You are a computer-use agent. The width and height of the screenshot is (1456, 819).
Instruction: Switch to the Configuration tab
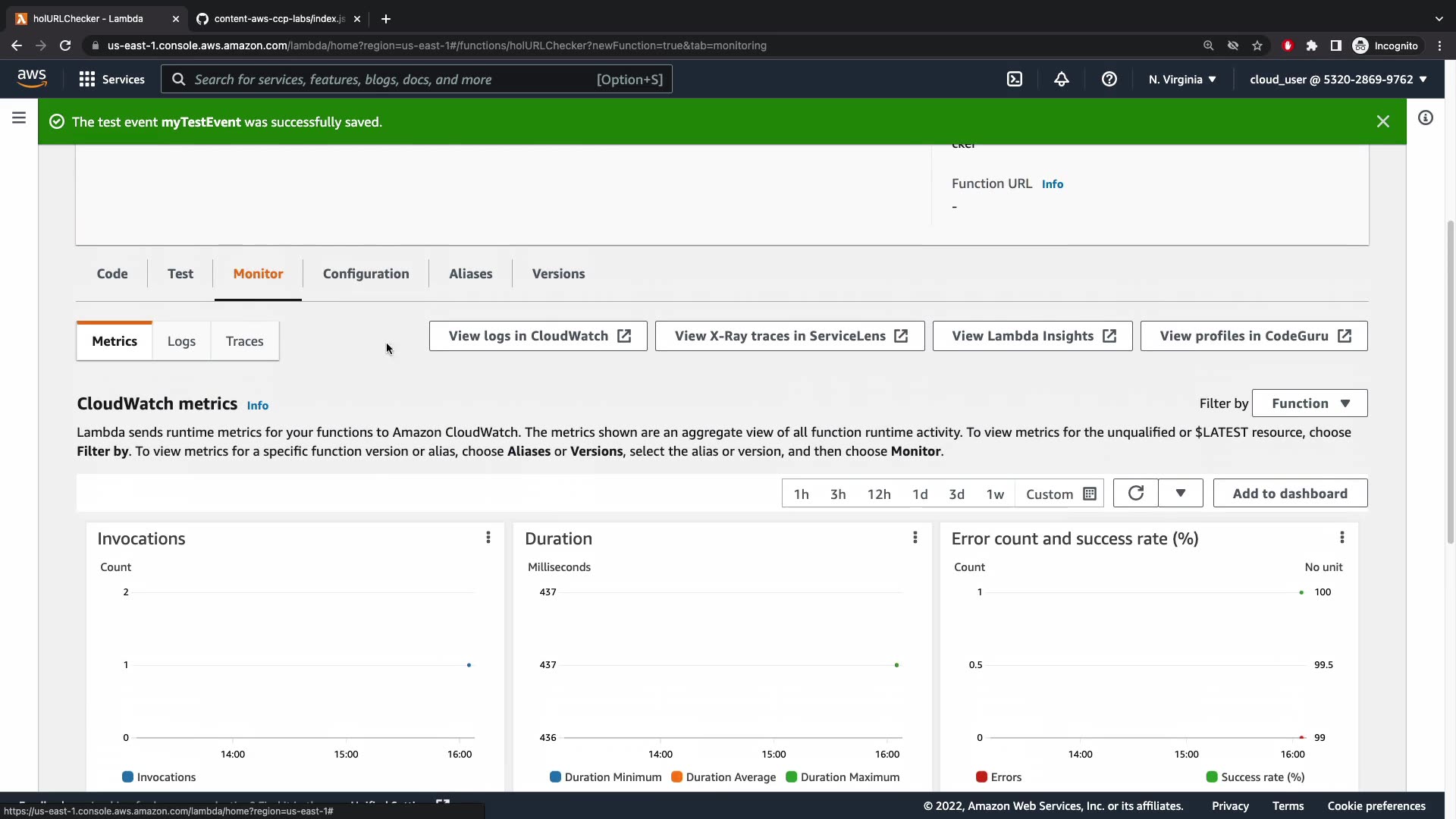366,274
